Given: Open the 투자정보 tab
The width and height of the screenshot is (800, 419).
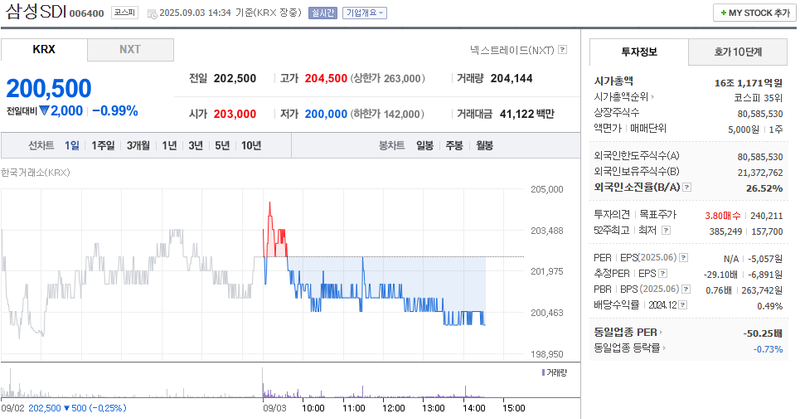Looking at the screenshot, I should (639, 52).
